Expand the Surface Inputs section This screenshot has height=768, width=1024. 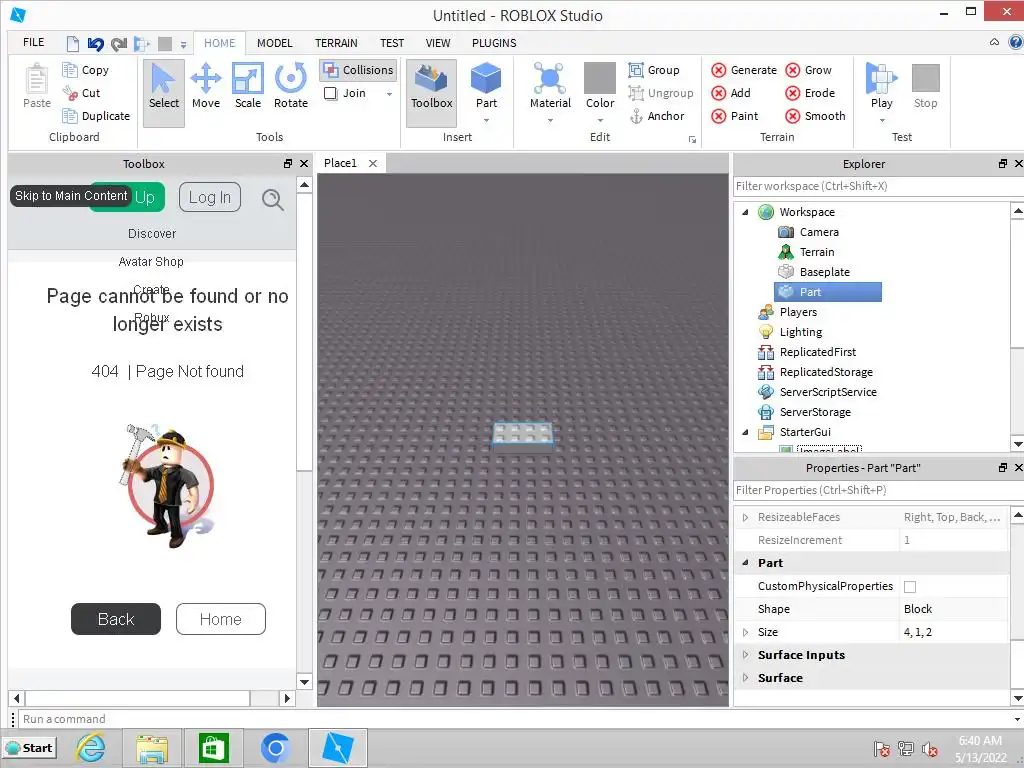coord(745,654)
